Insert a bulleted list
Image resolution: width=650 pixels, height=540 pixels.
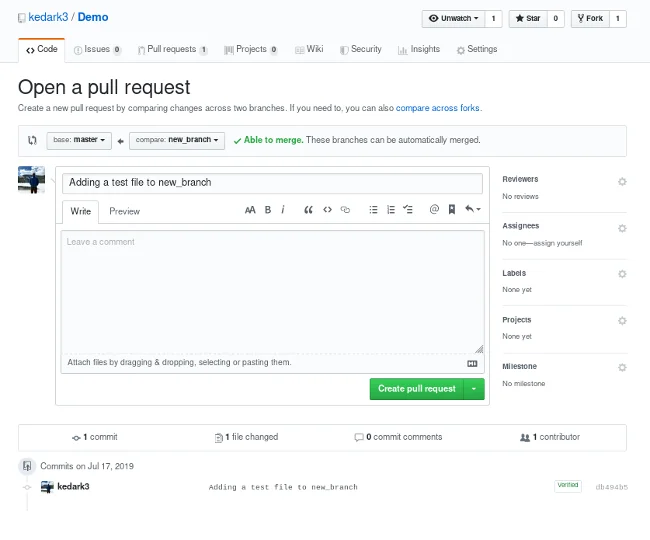click(x=374, y=210)
